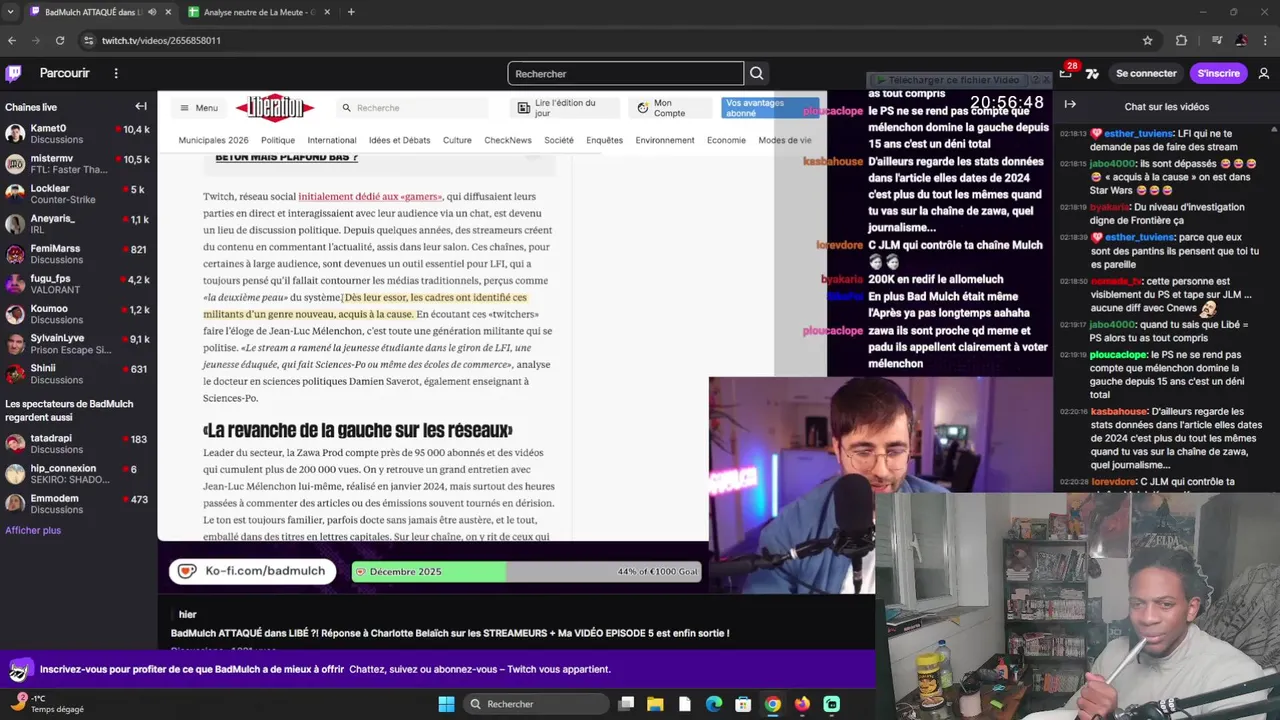This screenshot has height=720, width=1280.
Task: Select Municipales 2026 in the Libération nav
Action: (213, 140)
